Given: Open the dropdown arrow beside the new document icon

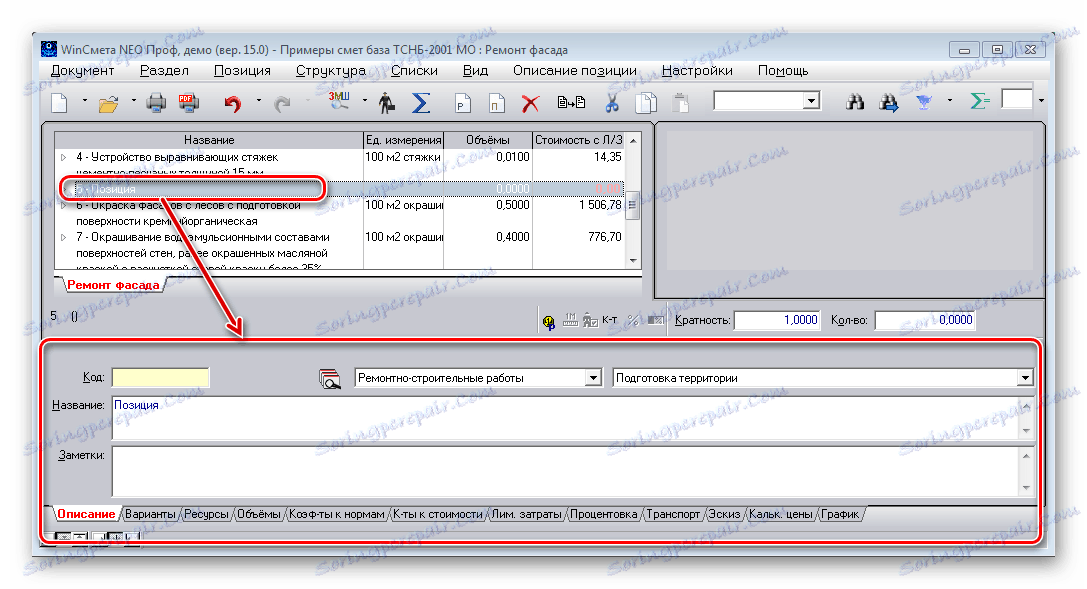Looking at the screenshot, I should coord(85,101).
